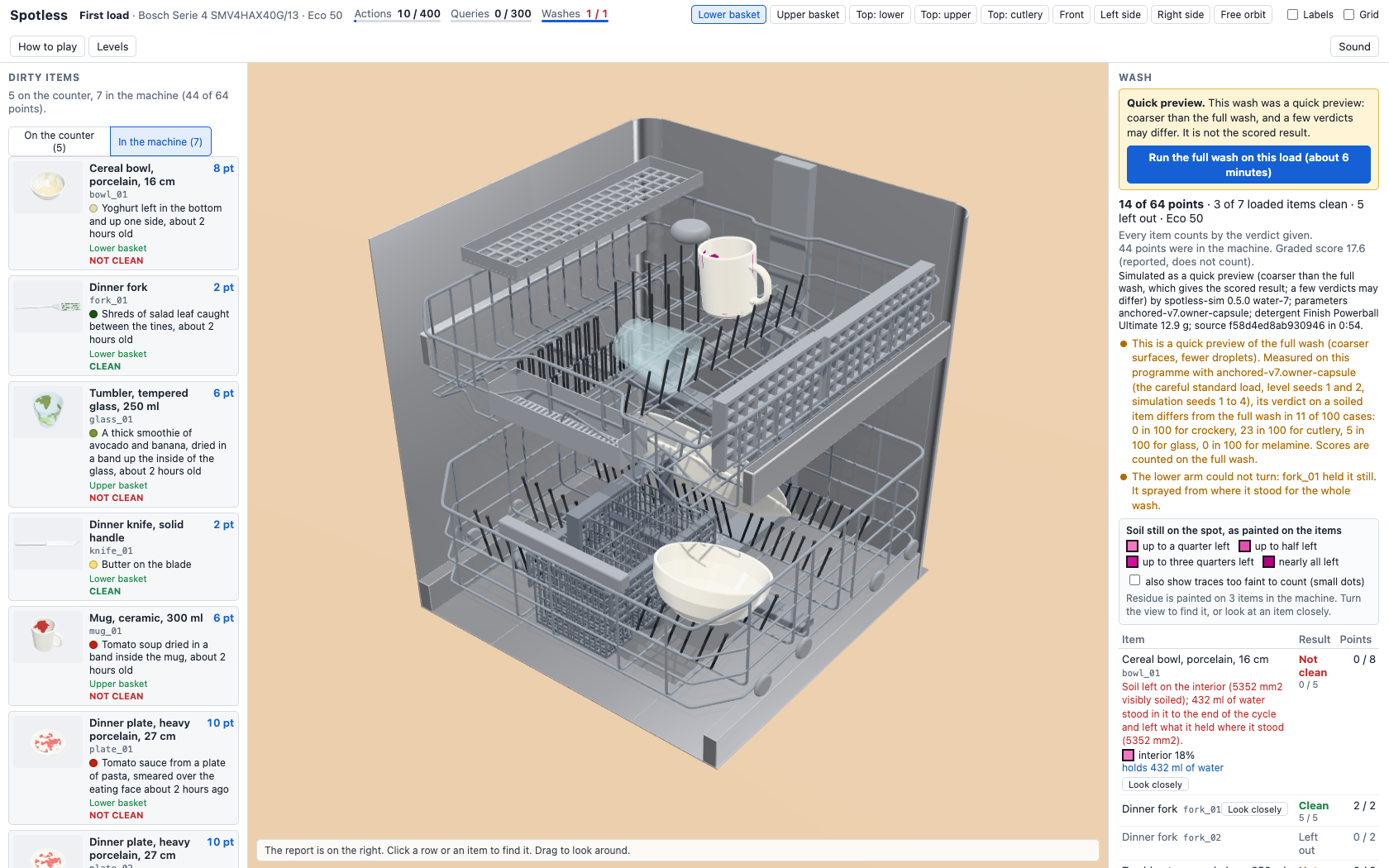Enable the Labels checkbox

tap(1292, 15)
